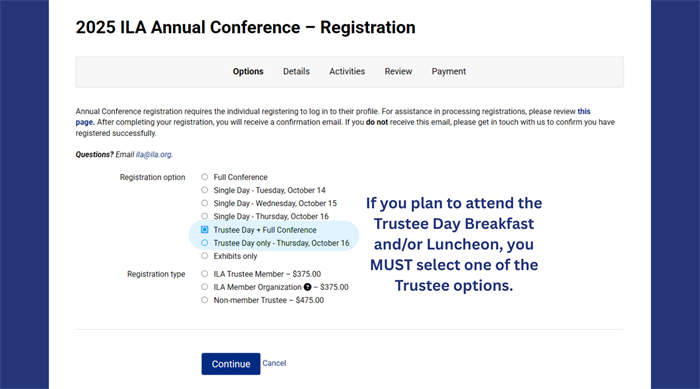Select Trustee Day + Full Conference option
The width and height of the screenshot is (700, 389).
point(204,230)
